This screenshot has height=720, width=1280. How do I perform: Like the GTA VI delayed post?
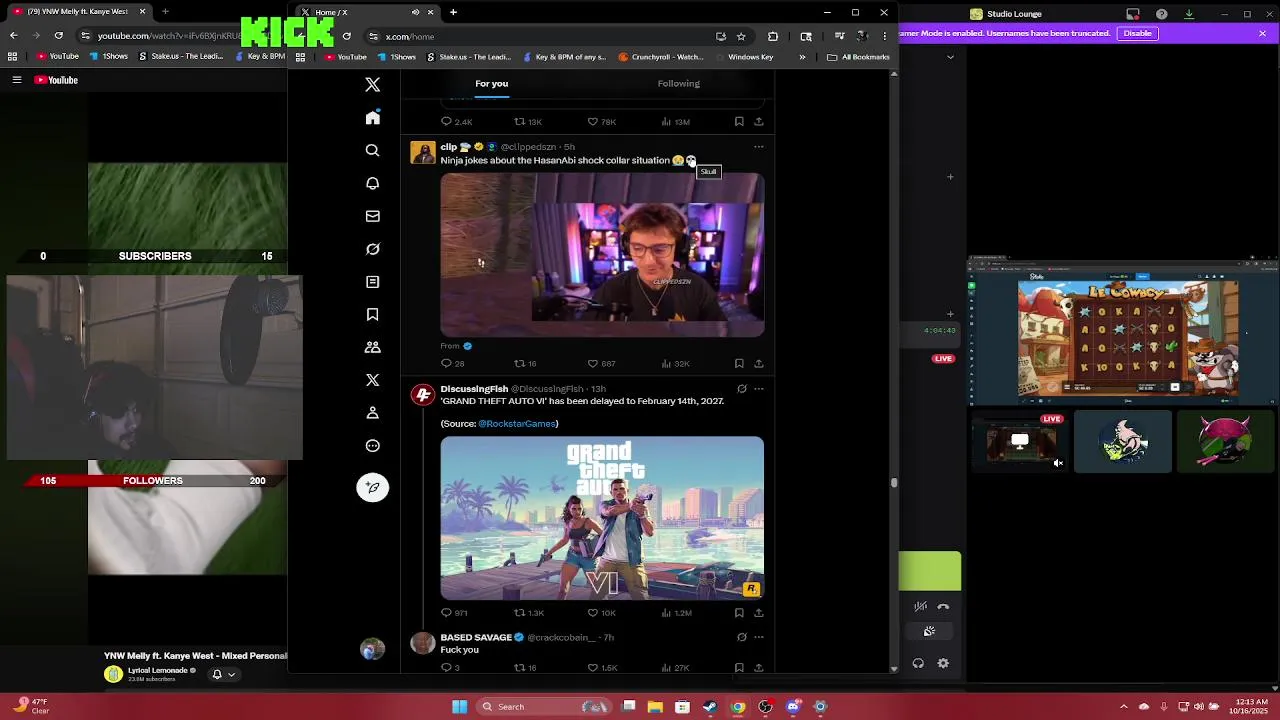pyautogui.click(x=593, y=613)
